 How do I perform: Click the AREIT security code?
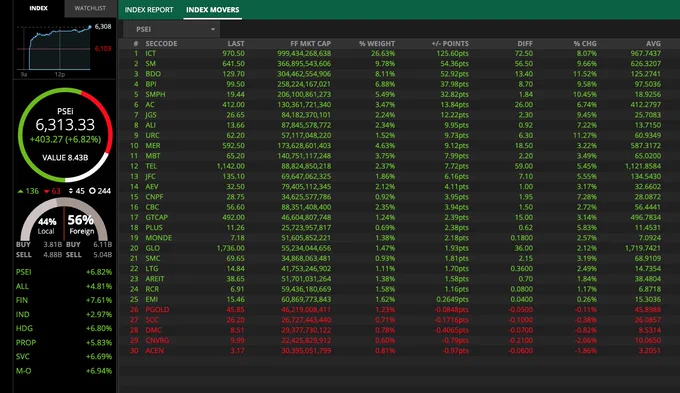pyautogui.click(x=155, y=279)
